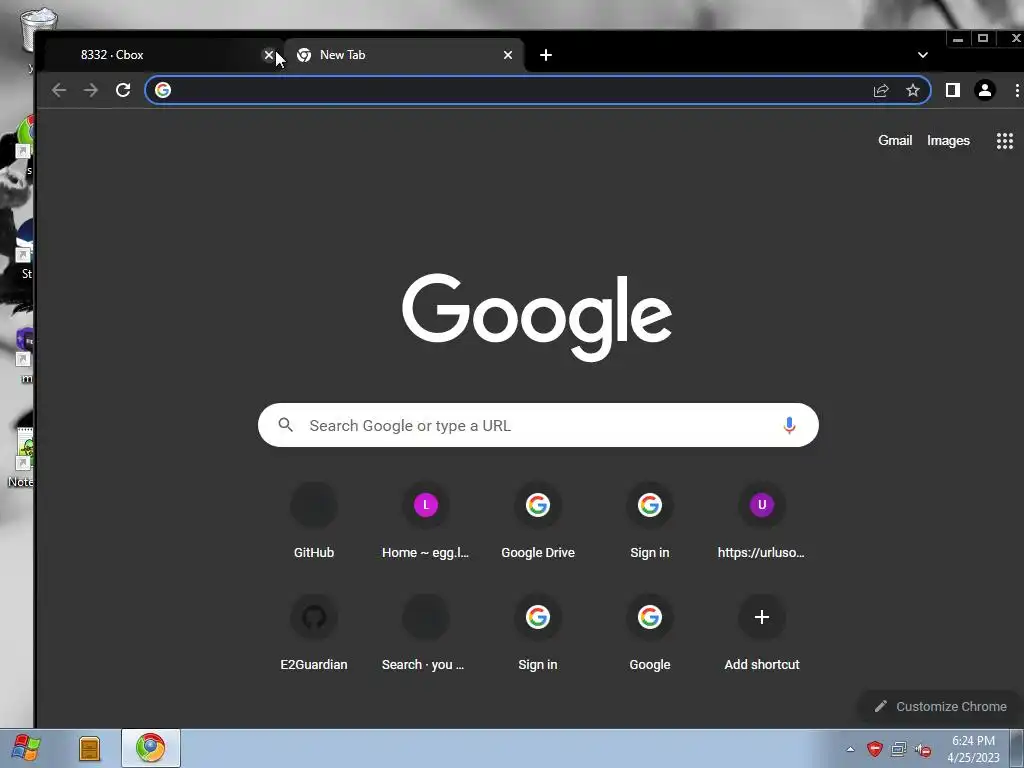Image resolution: width=1024 pixels, height=768 pixels.
Task: Open the Sign in shortcut beside Google Drive
Action: click(650, 522)
